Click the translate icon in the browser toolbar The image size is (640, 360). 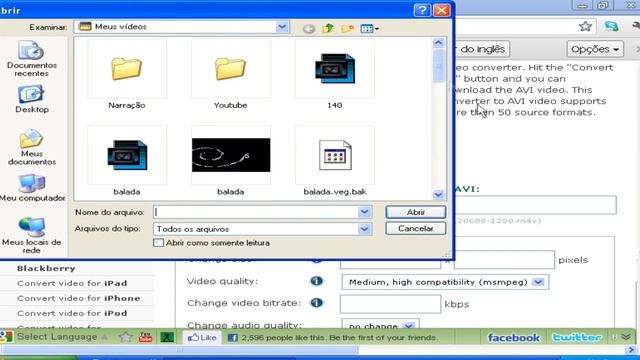coord(611,27)
